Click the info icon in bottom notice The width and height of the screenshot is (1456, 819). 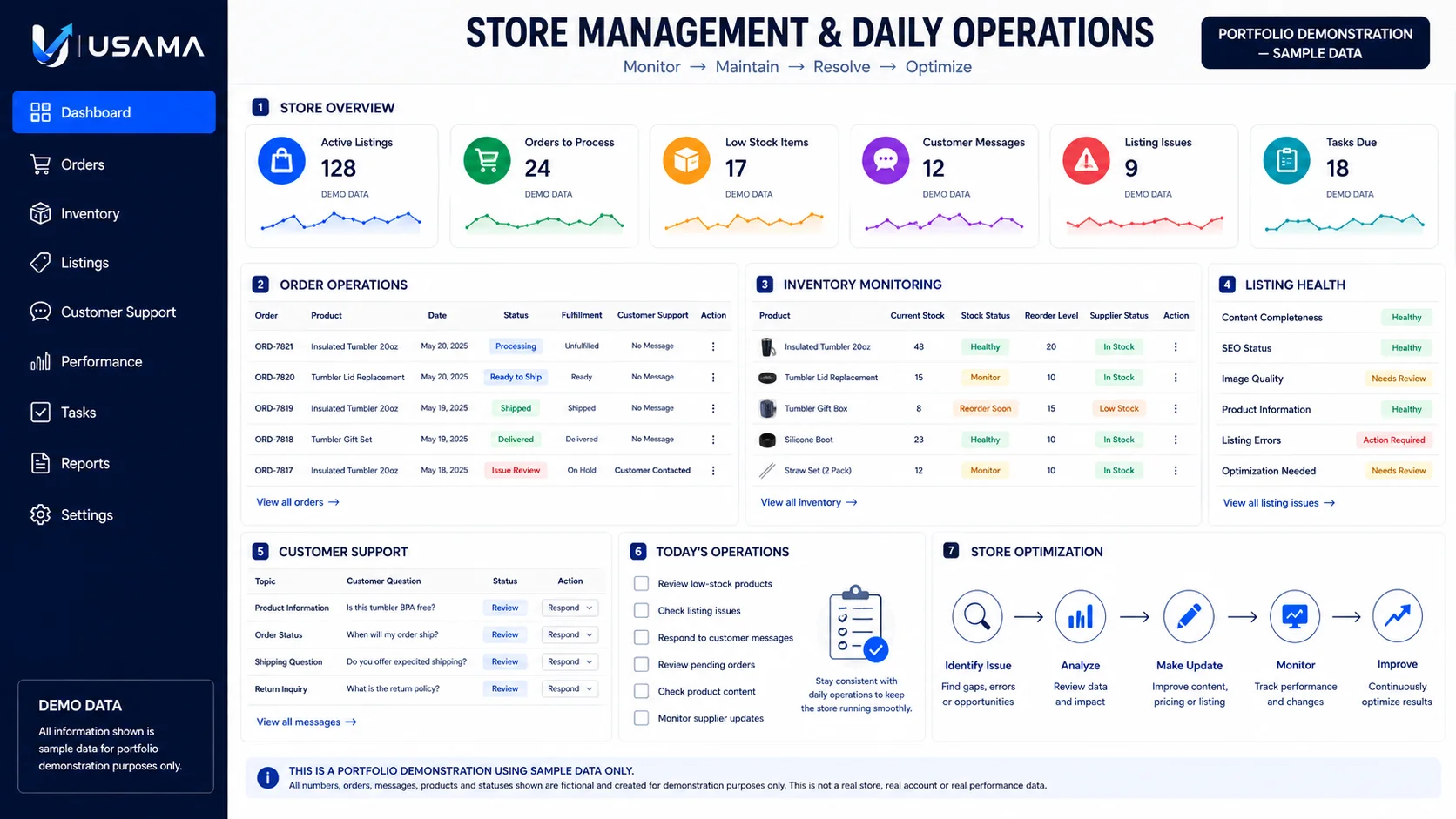tap(267, 777)
